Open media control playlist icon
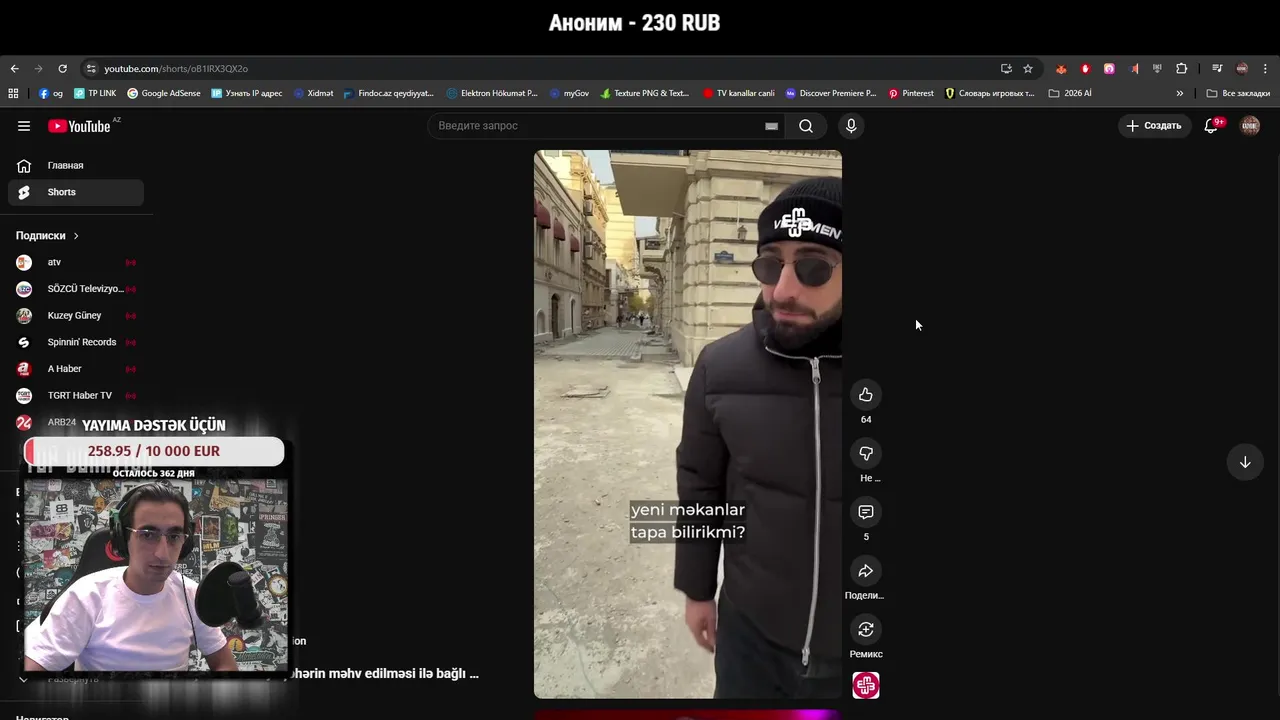 (1217, 69)
